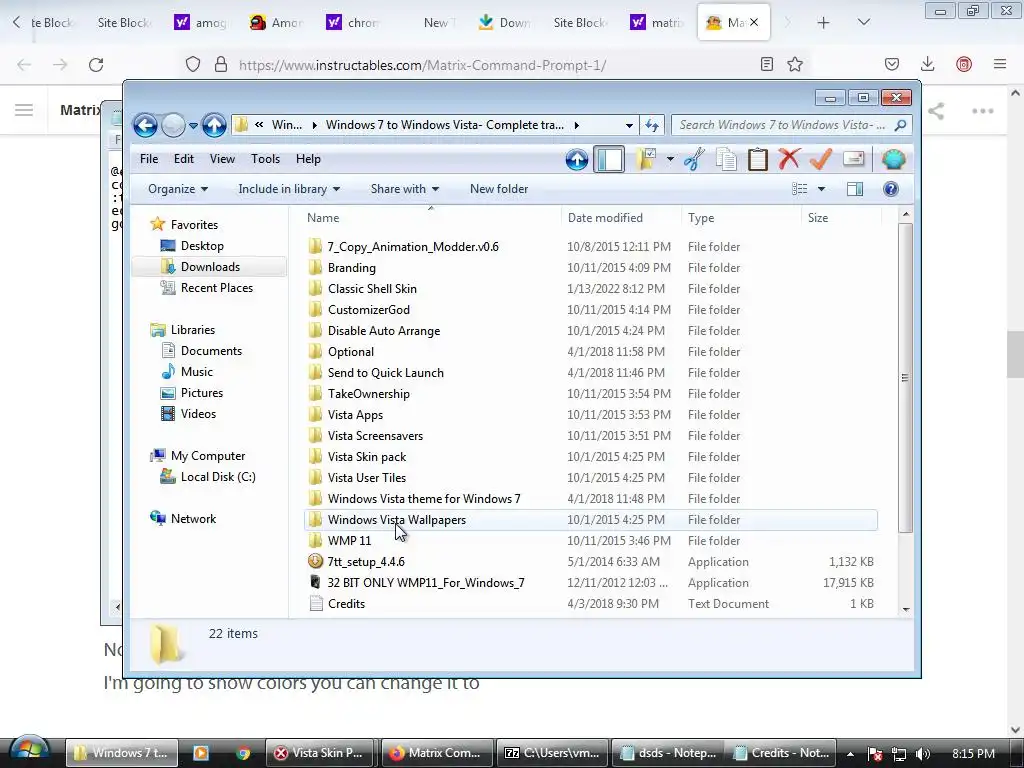
Task: Select the Classic Shell Skin folder
Action: point(372,289)
